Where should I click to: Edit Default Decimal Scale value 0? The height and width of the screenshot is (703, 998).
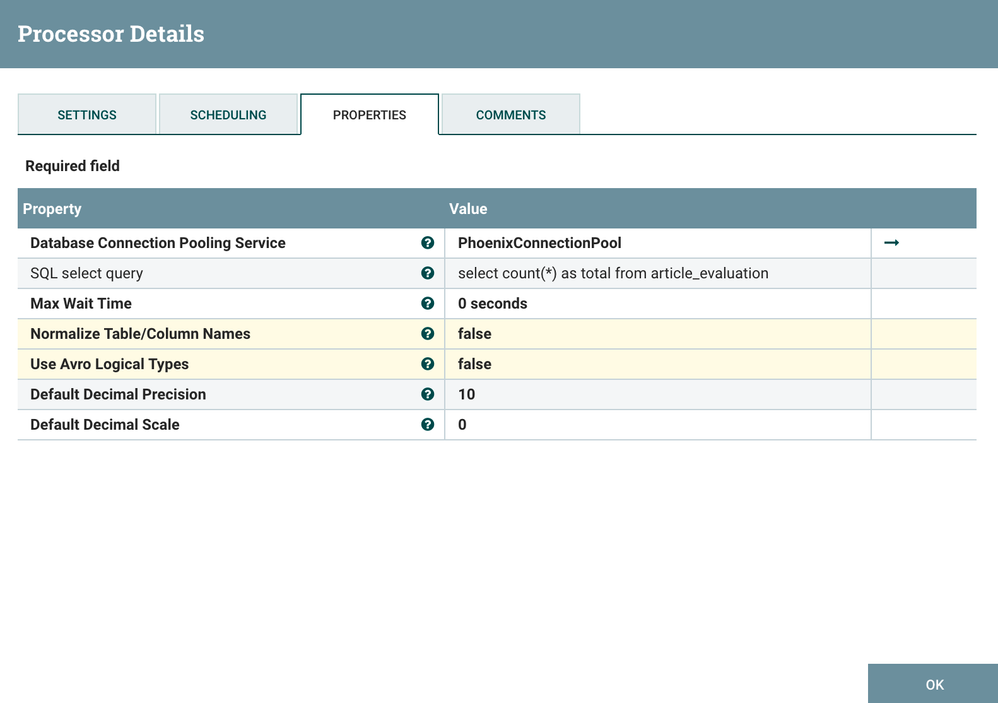(x=463, y=424)
